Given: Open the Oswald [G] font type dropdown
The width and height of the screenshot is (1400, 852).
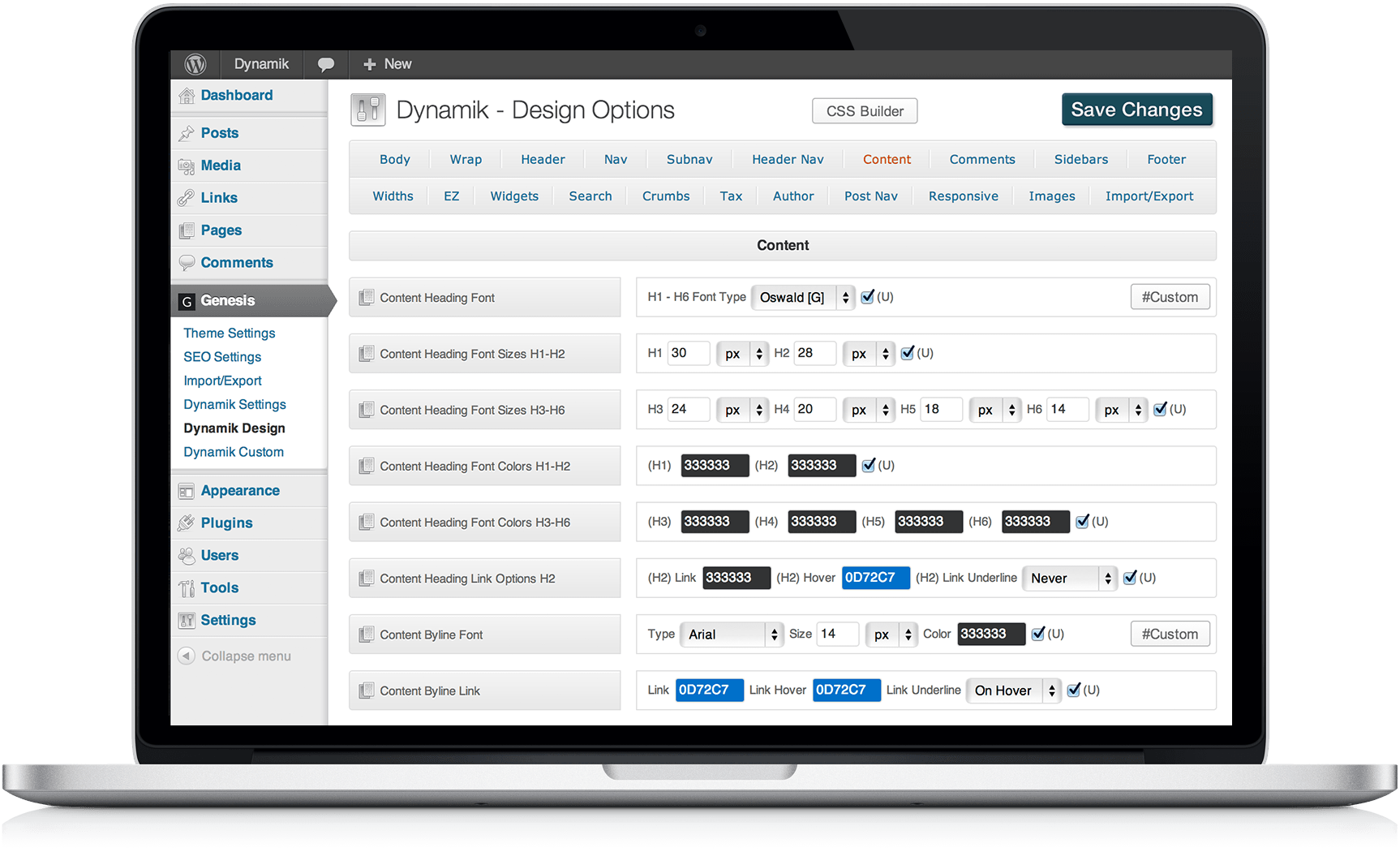Looking at the screenshot, I should [803, 298].
